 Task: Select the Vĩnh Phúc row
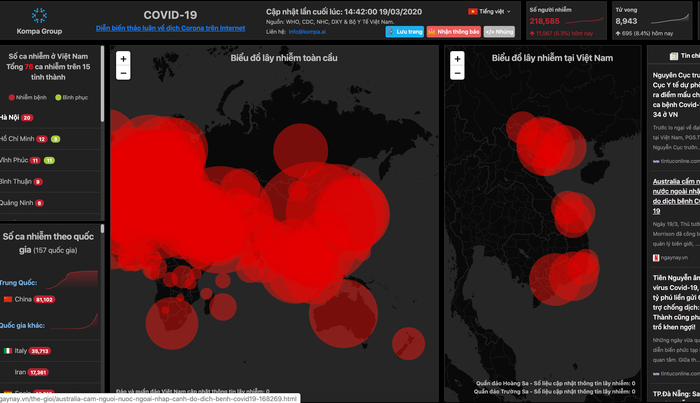[x=50, y=160]
